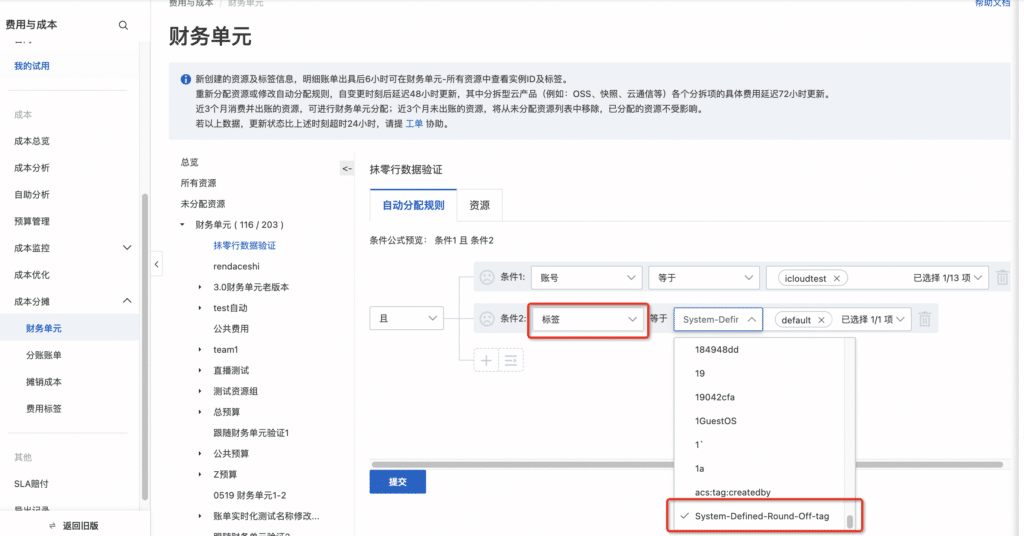The image size is (1024, 536).
Task: Open the 标签 dropdown in 条件2
Action: click(588, 319)
